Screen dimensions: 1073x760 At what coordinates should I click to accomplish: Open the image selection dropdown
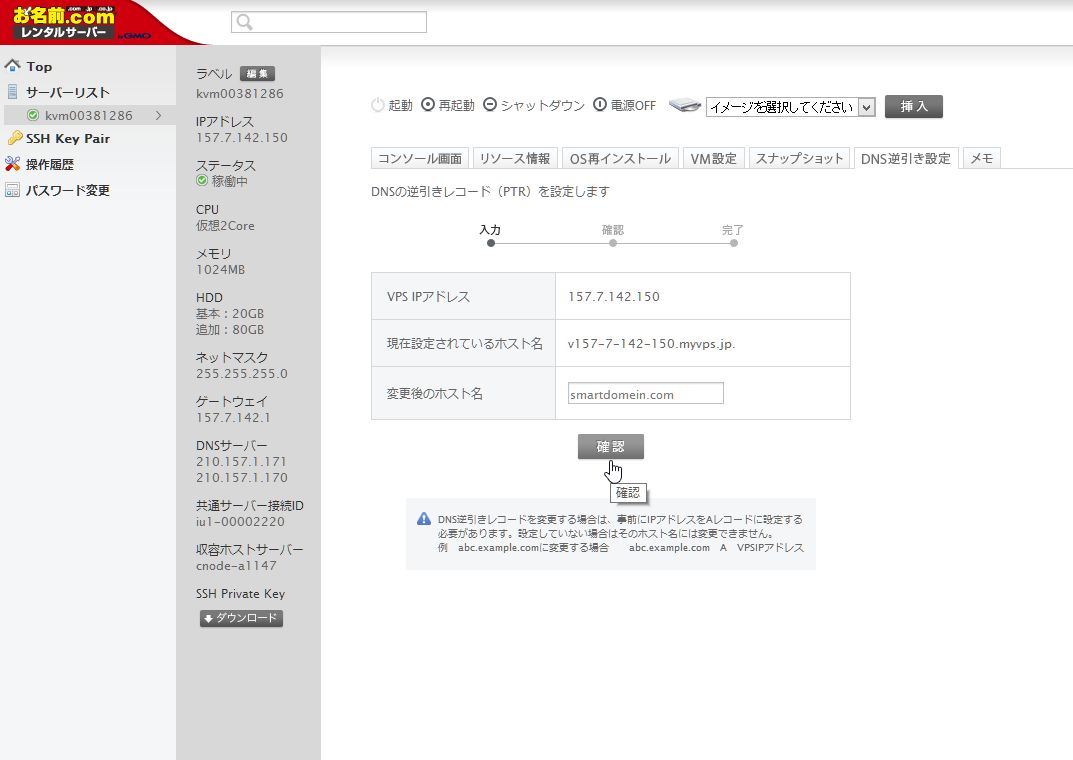[790, 107]
